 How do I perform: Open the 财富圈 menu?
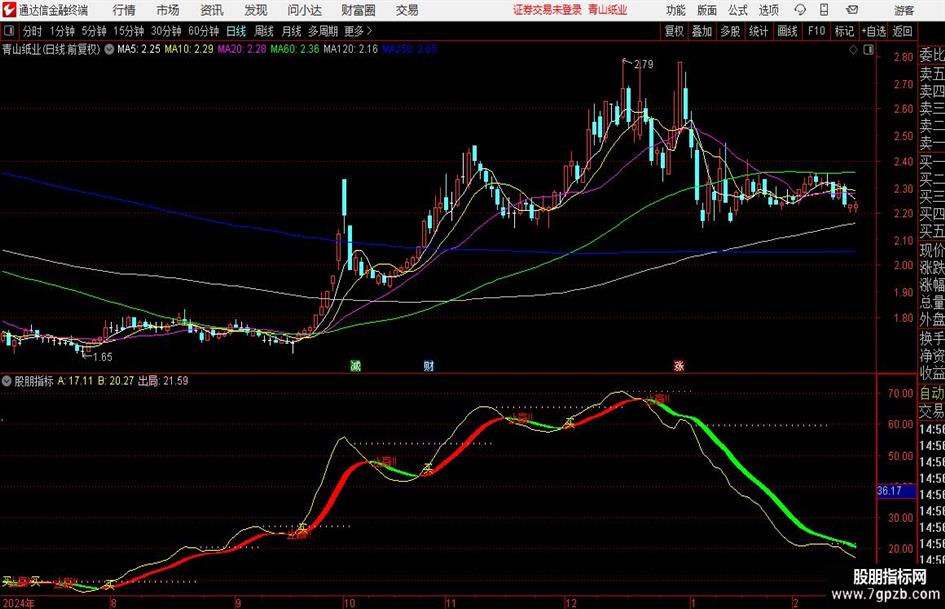coord(358,10)
